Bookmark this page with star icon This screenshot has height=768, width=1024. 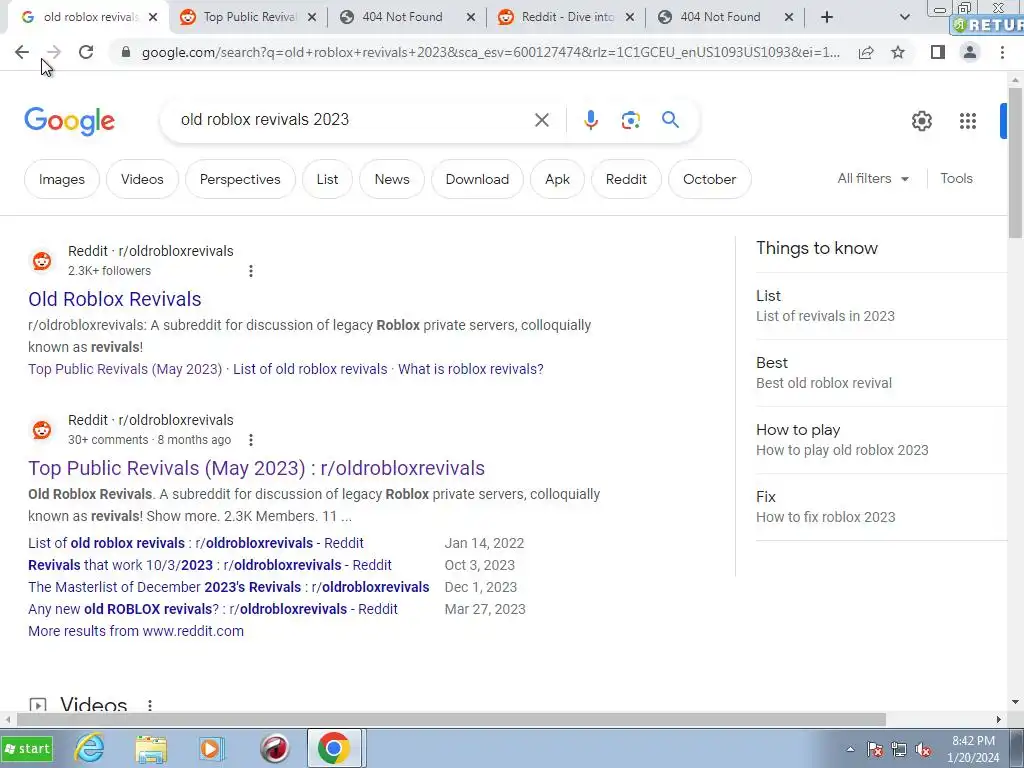click(898, 52)
